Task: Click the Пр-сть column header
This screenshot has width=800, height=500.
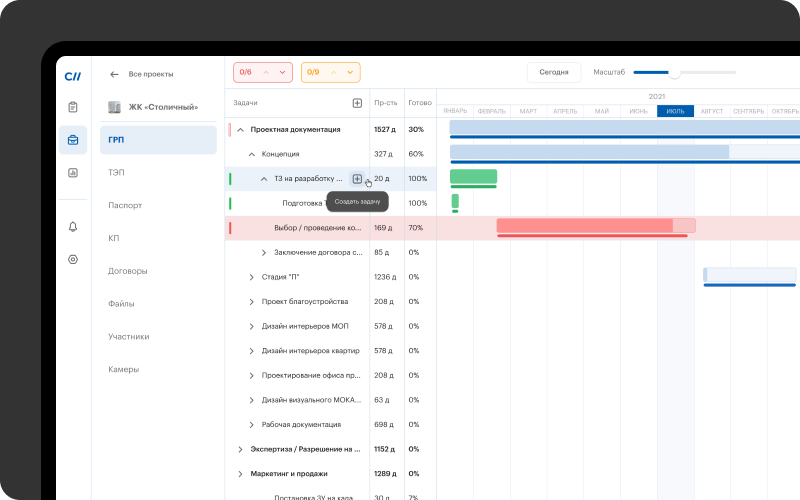Action: (385, 103)
